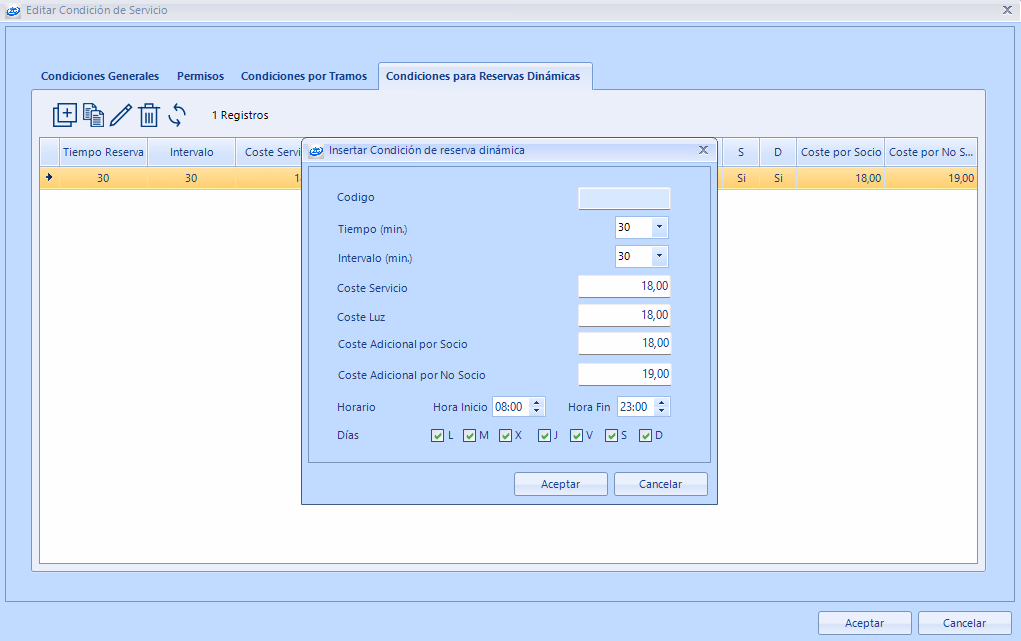This screenshot has width=1021, height=641.
Task: Select the Permisos tab
Action: [x=200, y=76]
